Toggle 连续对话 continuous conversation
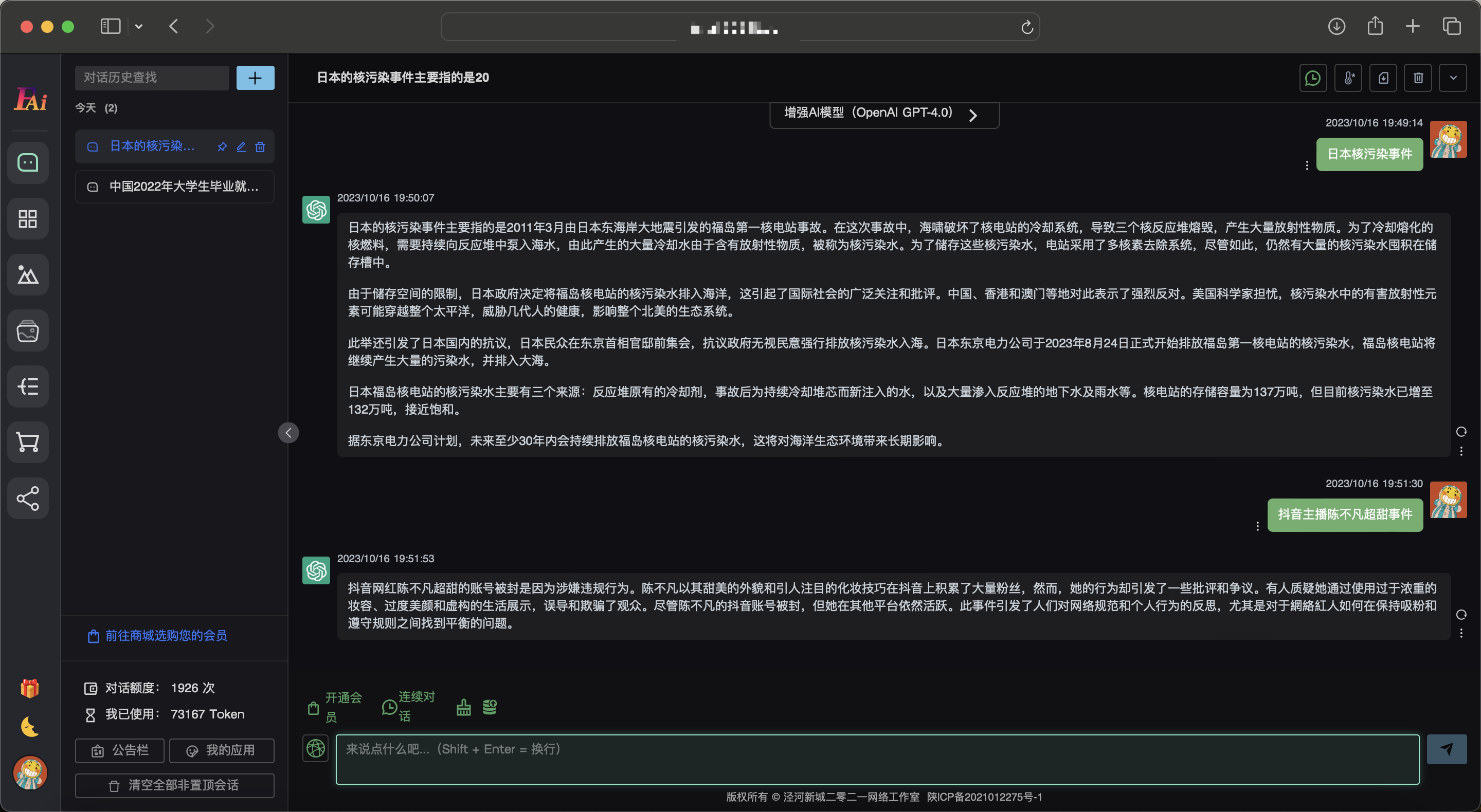This screenshot has width=1481, height=812. point(409,707)
